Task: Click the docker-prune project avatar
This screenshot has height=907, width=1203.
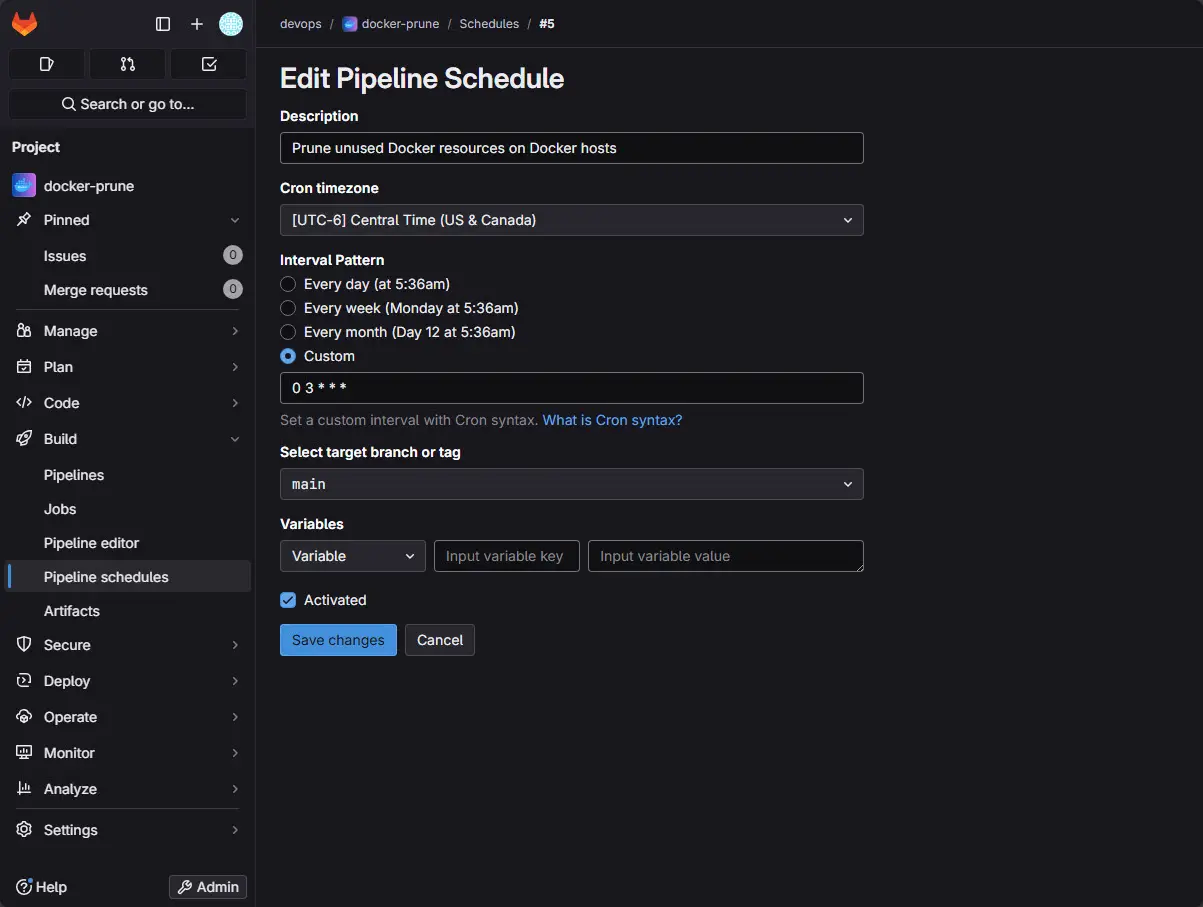Action: [23, 185]
